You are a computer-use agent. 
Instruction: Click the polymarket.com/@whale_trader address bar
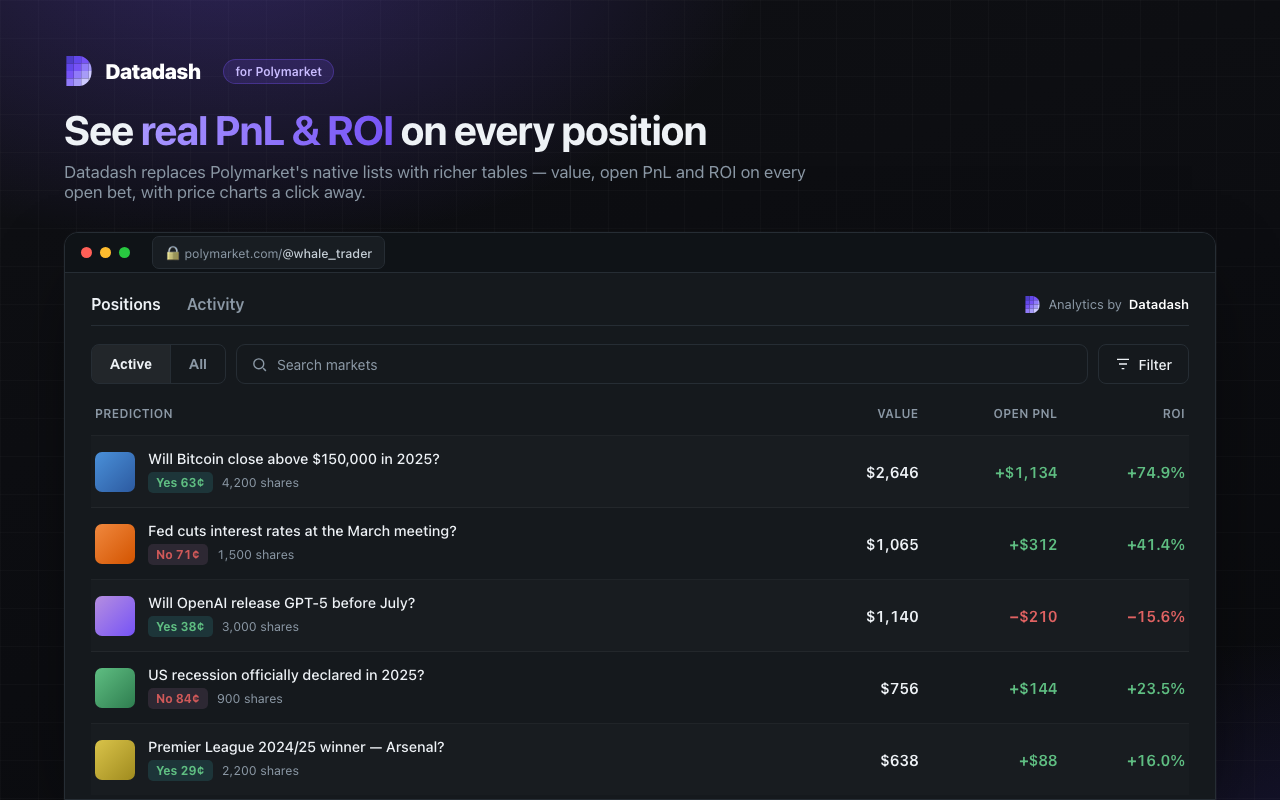pyautogui.click(x=268, y=253)
